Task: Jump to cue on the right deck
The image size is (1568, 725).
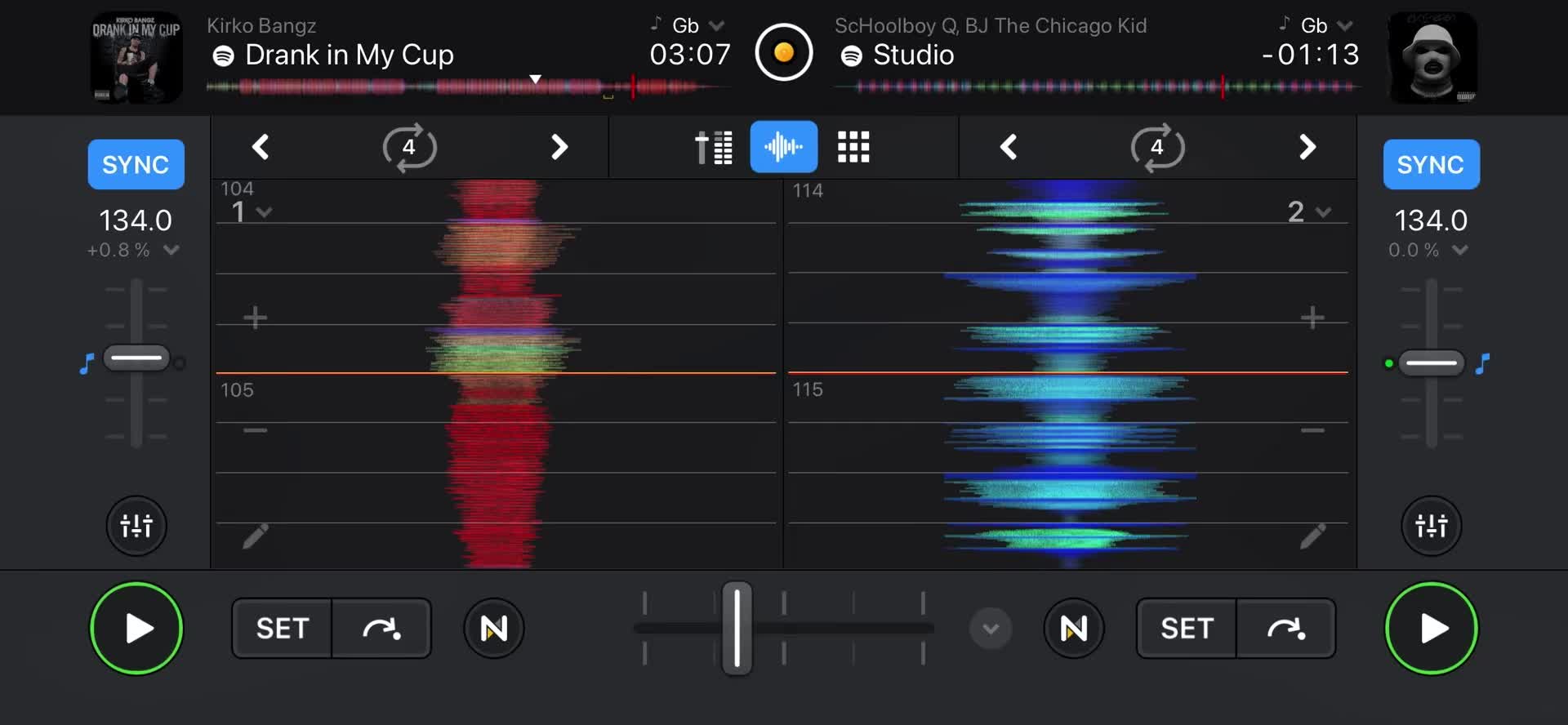Action: [1286, 628]
